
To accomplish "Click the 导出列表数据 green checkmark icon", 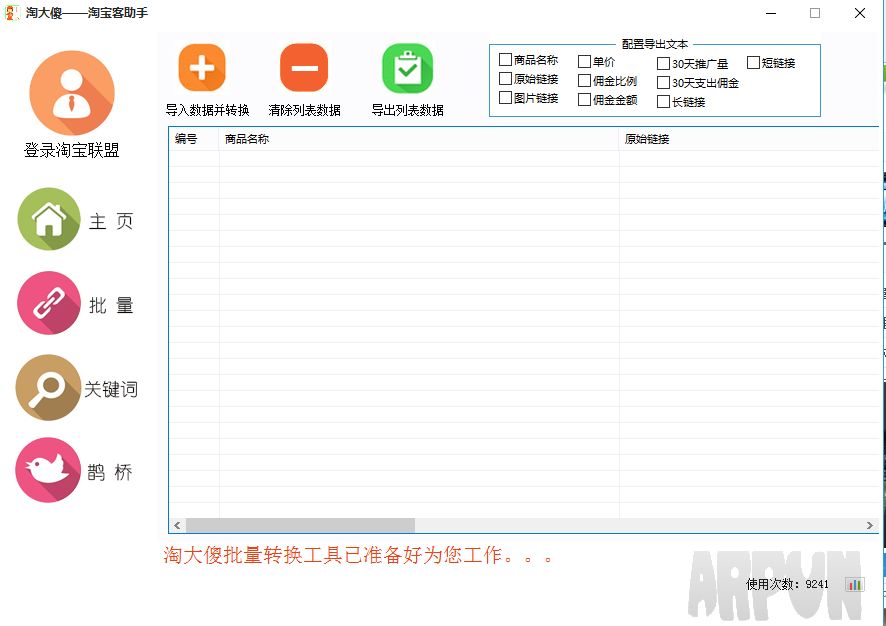I will click(x=406, y=67).
